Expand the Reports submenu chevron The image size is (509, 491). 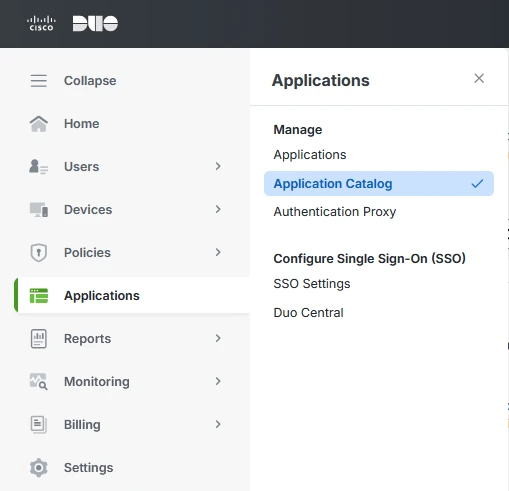[x=218, y=338]
